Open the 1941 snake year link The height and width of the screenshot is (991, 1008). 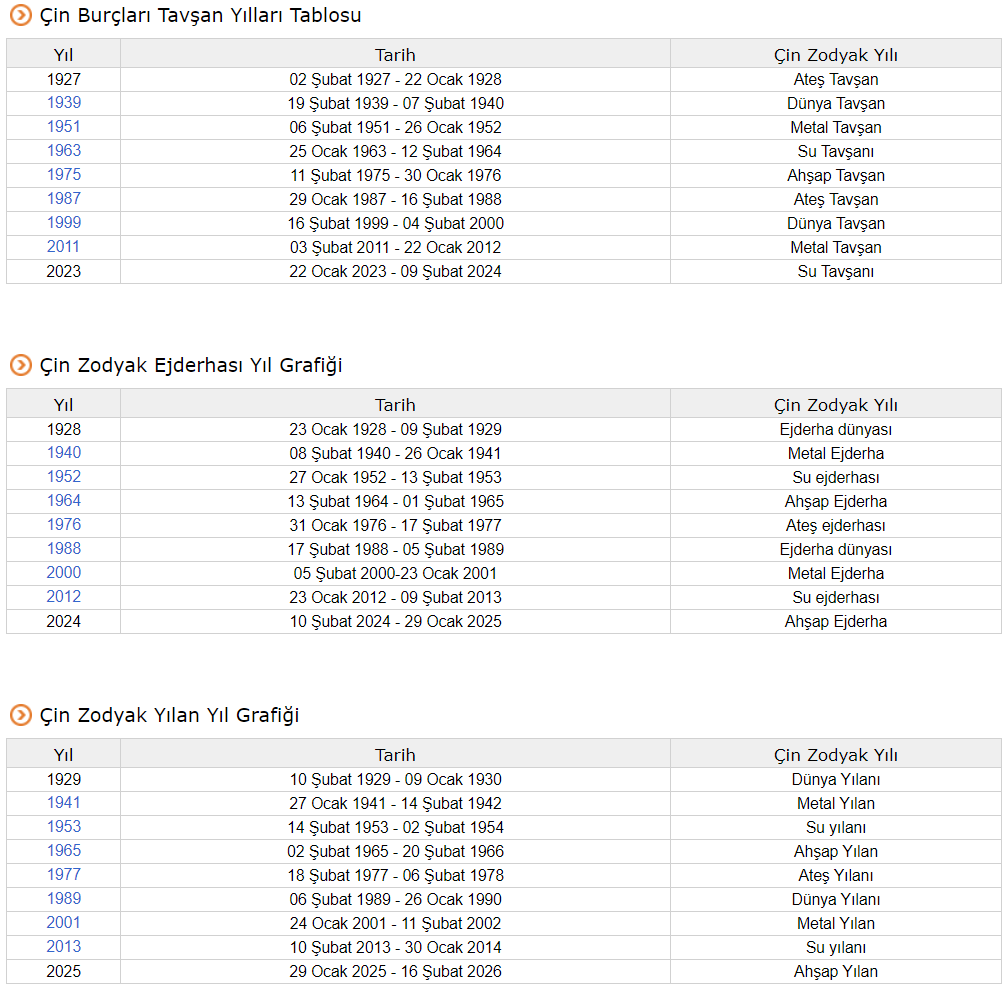pyautogui.click(x=64, y=803)
